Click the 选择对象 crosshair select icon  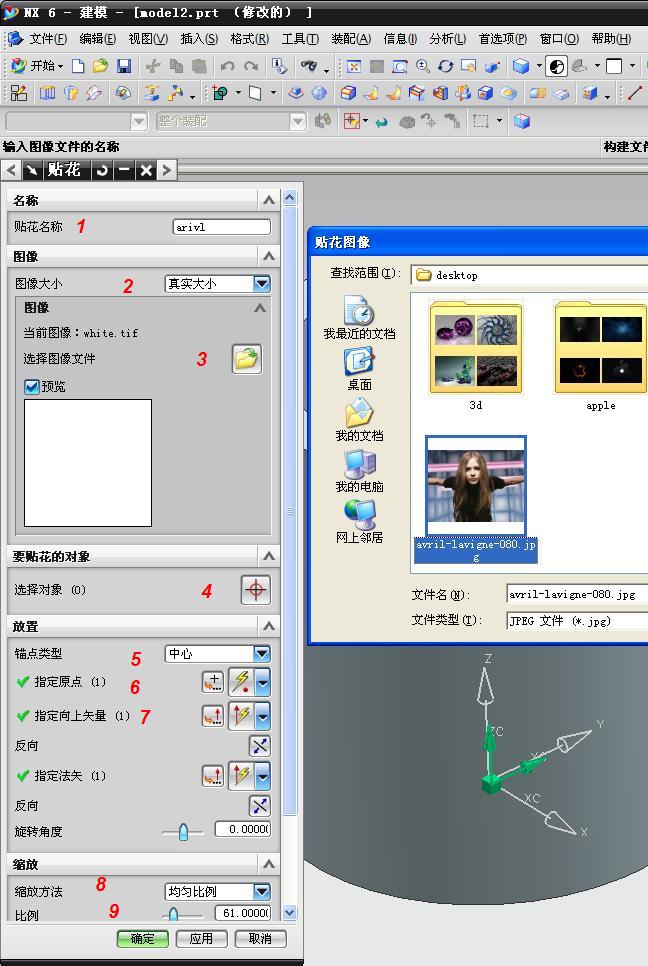click(256, 590)
